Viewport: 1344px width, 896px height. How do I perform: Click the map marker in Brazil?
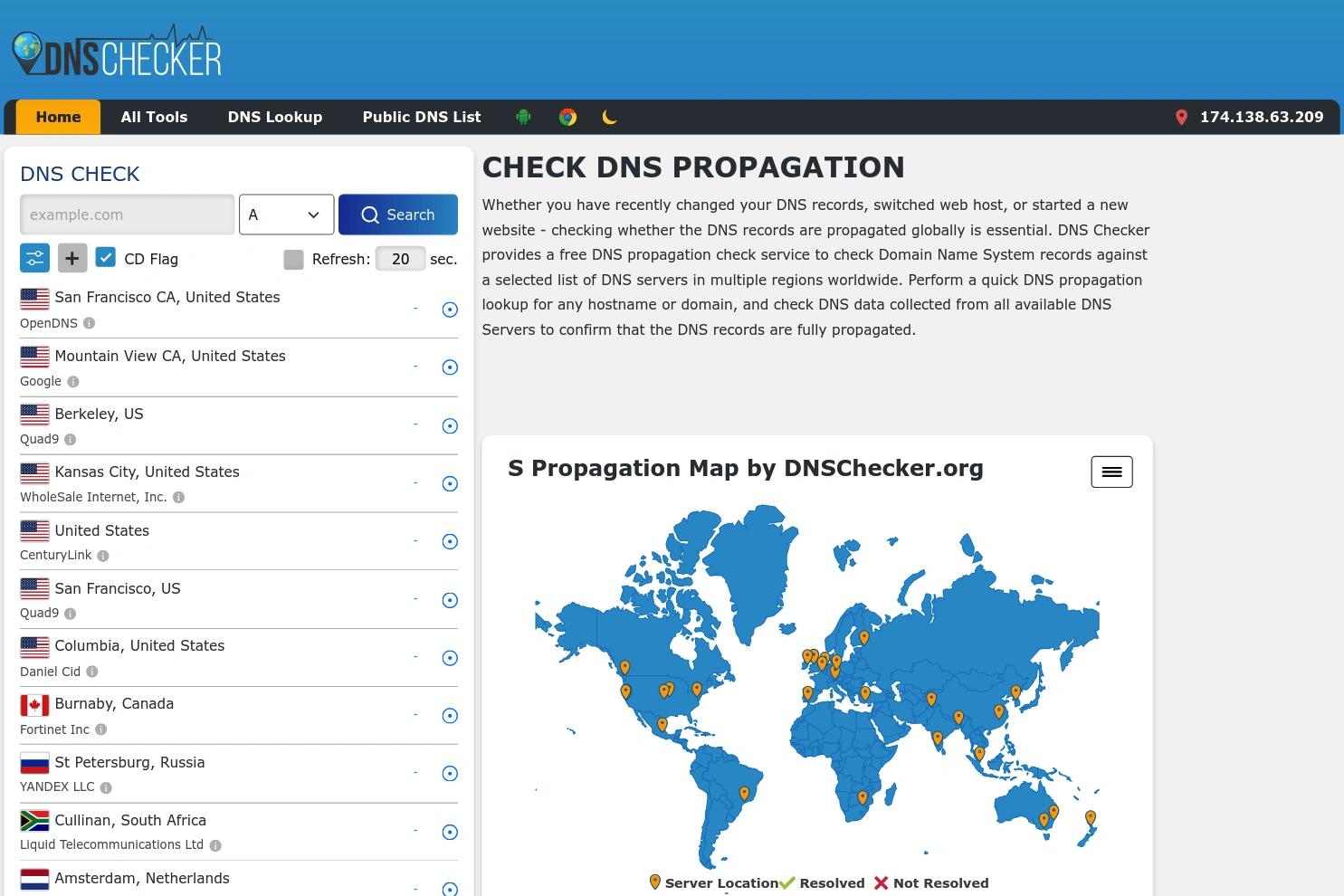click(744, 794)
